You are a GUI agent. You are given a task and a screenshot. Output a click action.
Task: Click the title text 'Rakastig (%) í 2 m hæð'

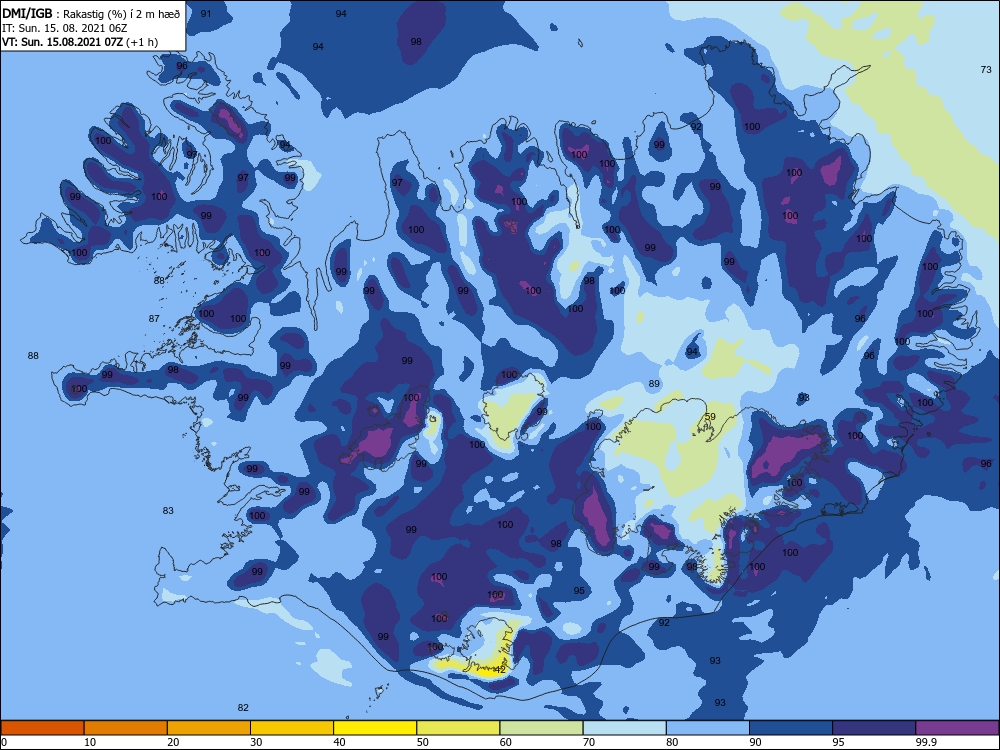click(122, 14)
